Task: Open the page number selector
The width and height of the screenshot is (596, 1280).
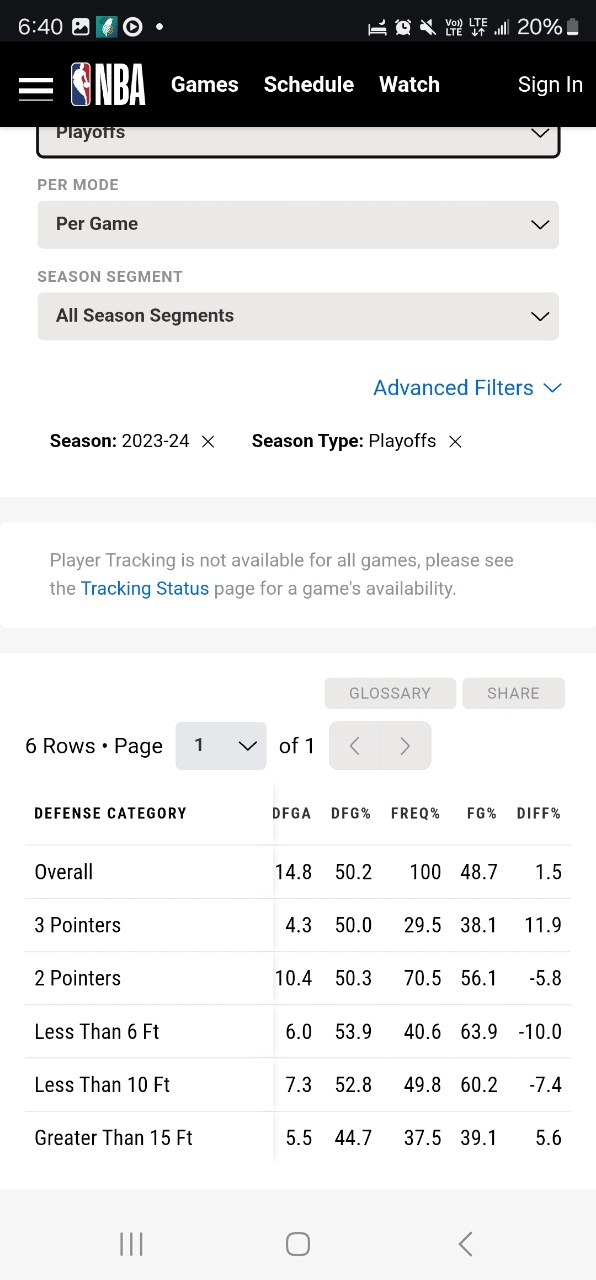Action: (221, 746)
